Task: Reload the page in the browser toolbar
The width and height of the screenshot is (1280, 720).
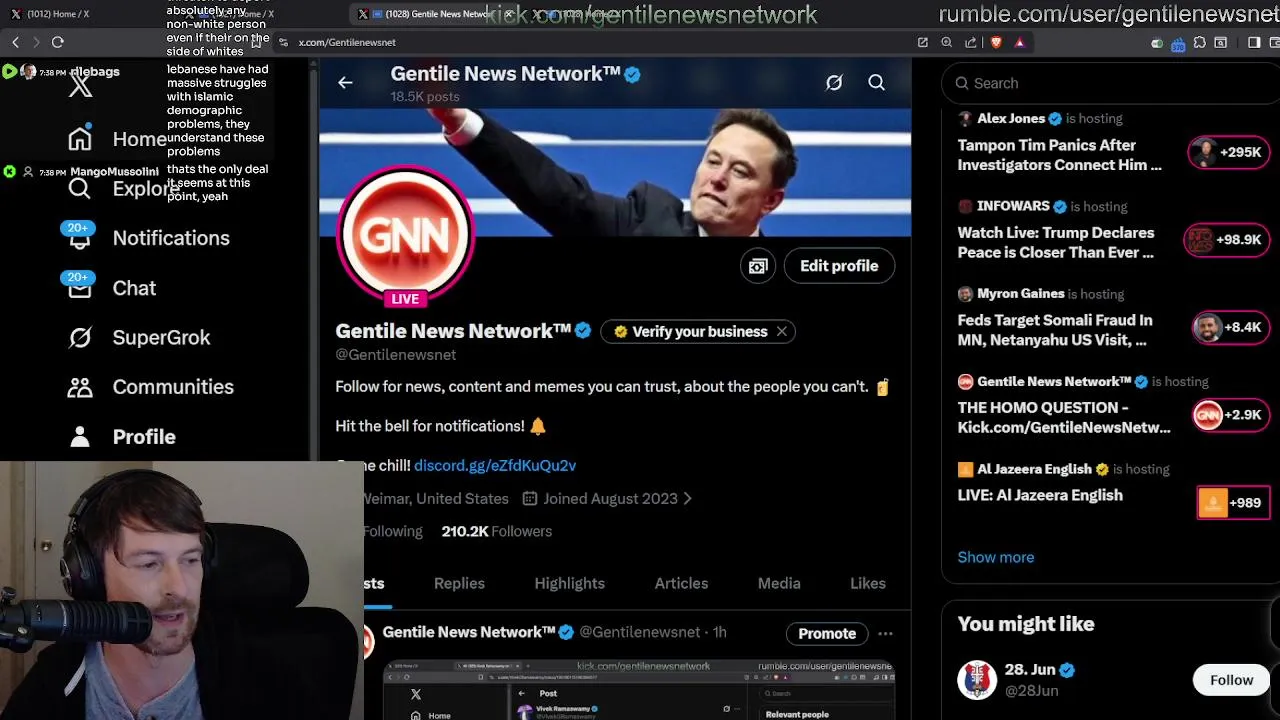Action: (57, 42)
